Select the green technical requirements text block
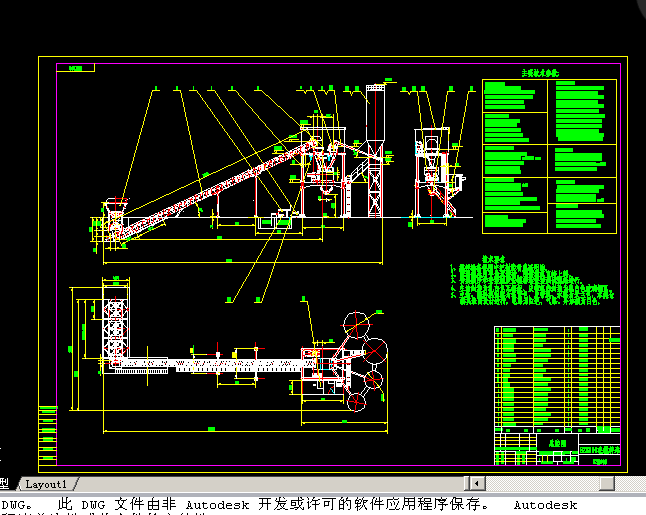 (x=532, y=281)
